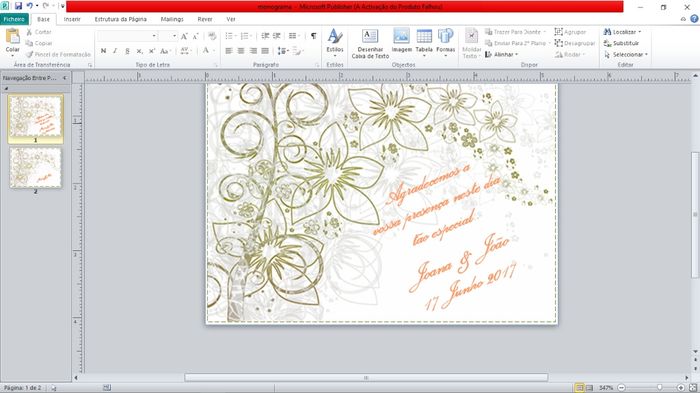Click show whole page icon in status bar
This screenshot has width=700, height=393.
[x=692, y=388]
